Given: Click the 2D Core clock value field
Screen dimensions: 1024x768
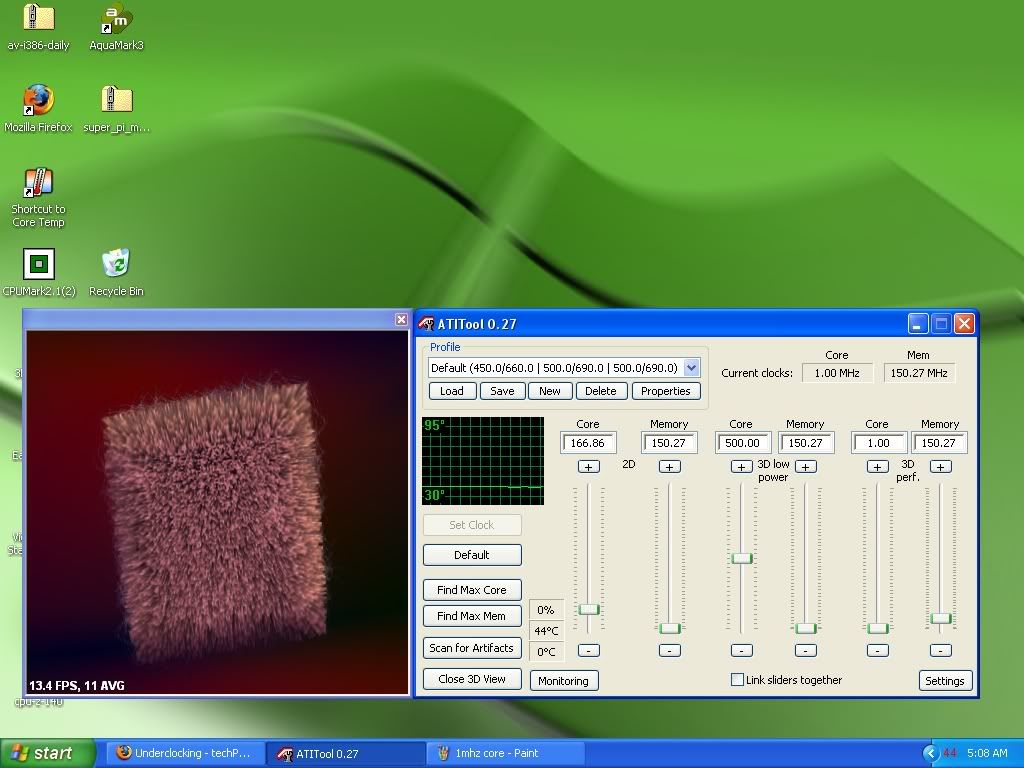Looking at the screenshot, I should point(588,443).
